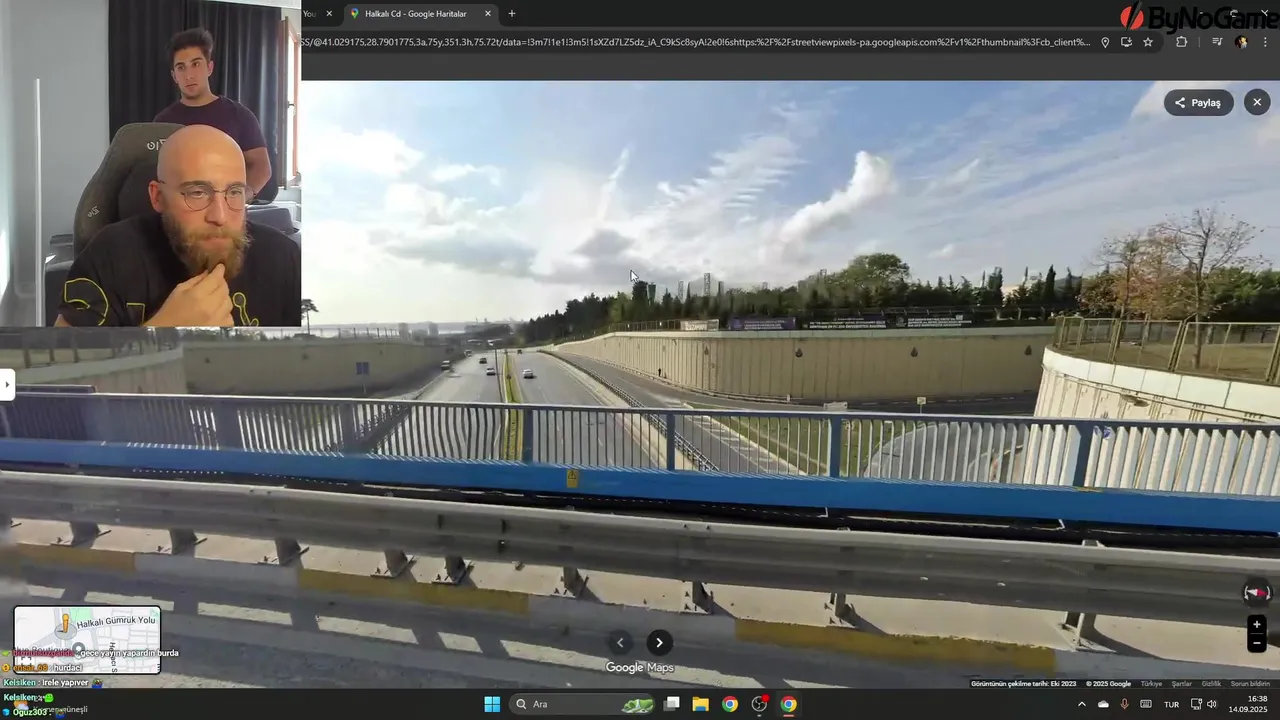This screenshot has height=720, width=1280.
Task: Open the OBS Studio taskbar icon
Action: click(x=759, y=704)
